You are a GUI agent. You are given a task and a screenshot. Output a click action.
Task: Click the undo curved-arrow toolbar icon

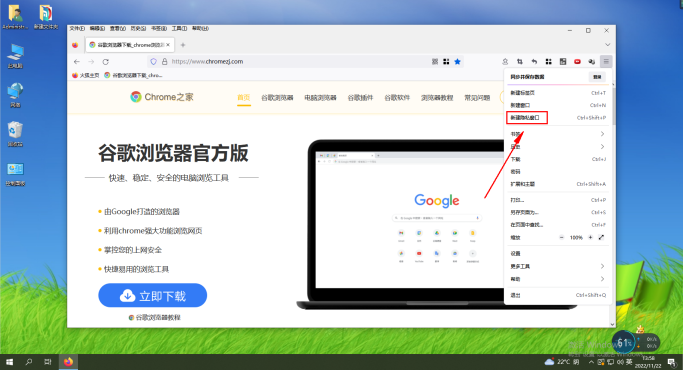(x=534, y=62)
